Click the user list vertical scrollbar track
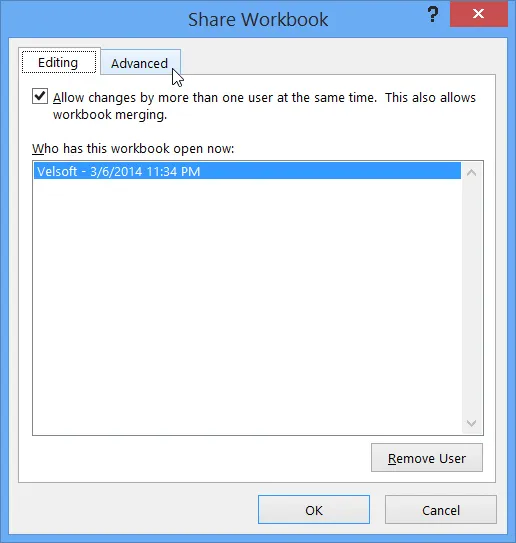This screenshot has width=516, height=543. (472, 298)
